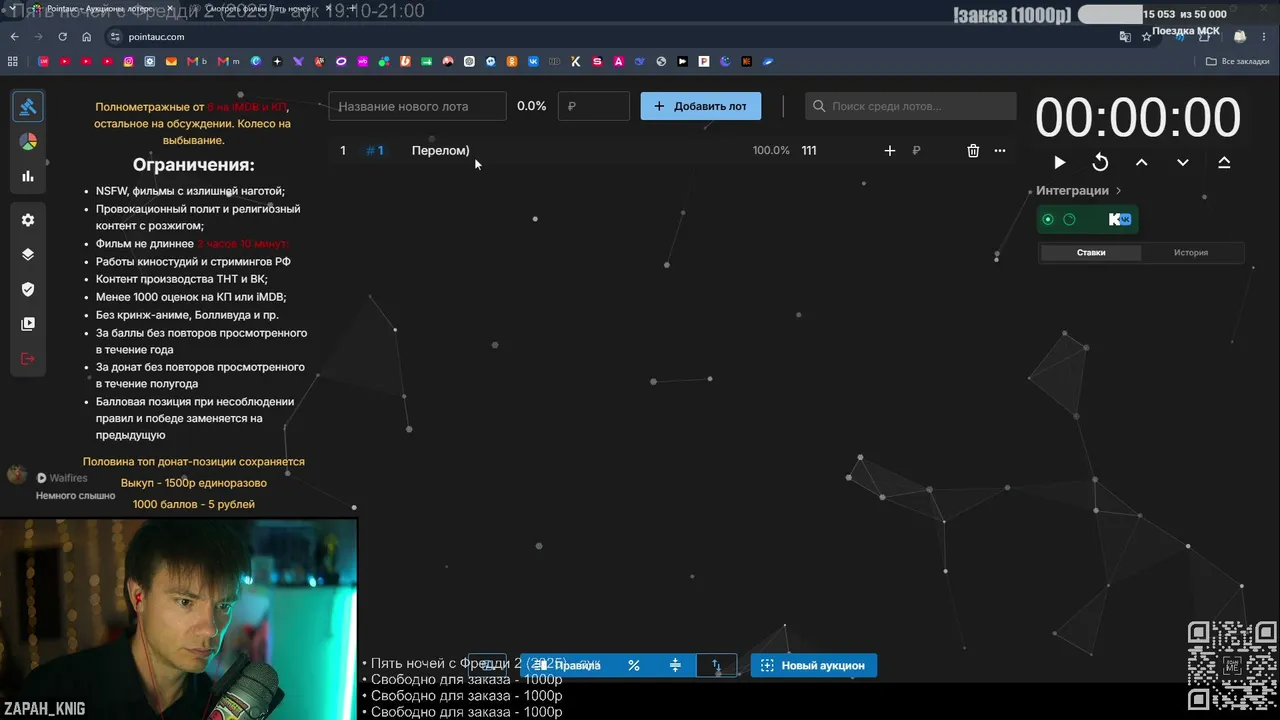Click the double up arrow timer button
The width and height of the screenshot is (1280, 720).
1224,163
